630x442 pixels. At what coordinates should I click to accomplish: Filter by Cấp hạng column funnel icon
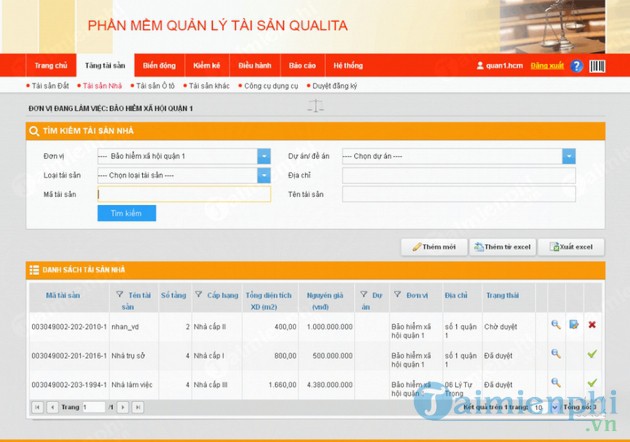coord(198,295)
